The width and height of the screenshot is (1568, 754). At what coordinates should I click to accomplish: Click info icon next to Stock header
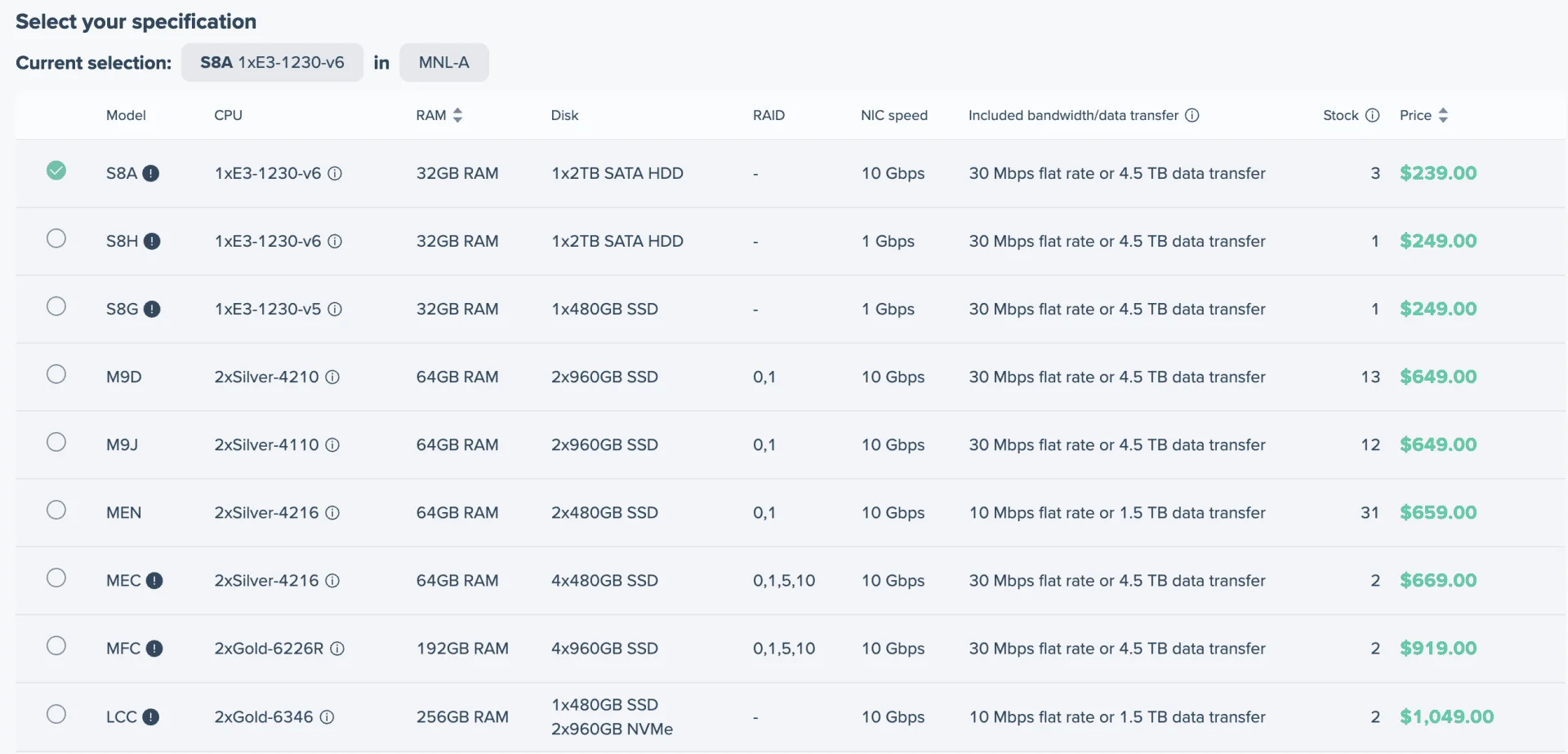coord(1373,115)
